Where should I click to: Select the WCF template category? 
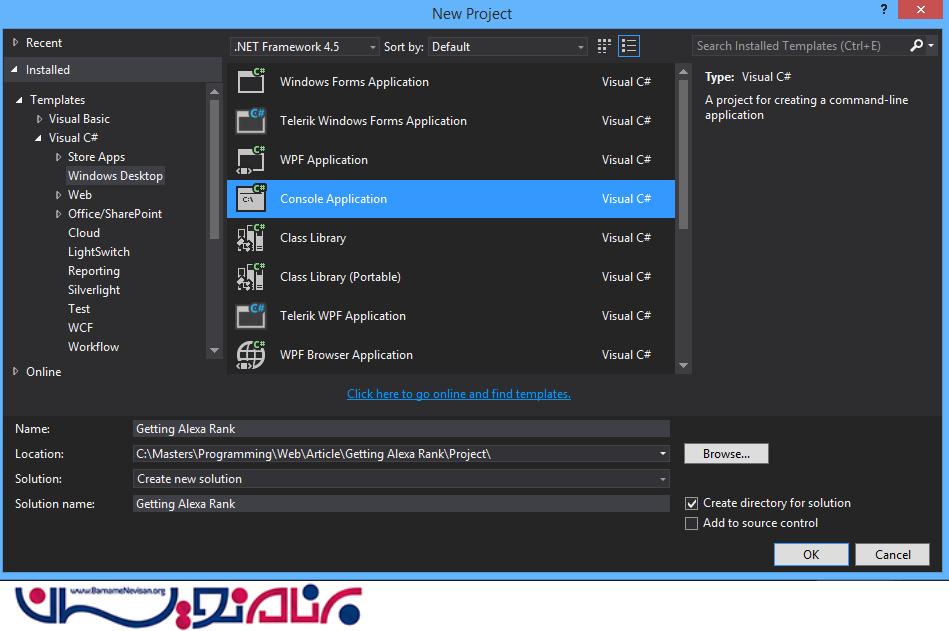pos(80,328)
